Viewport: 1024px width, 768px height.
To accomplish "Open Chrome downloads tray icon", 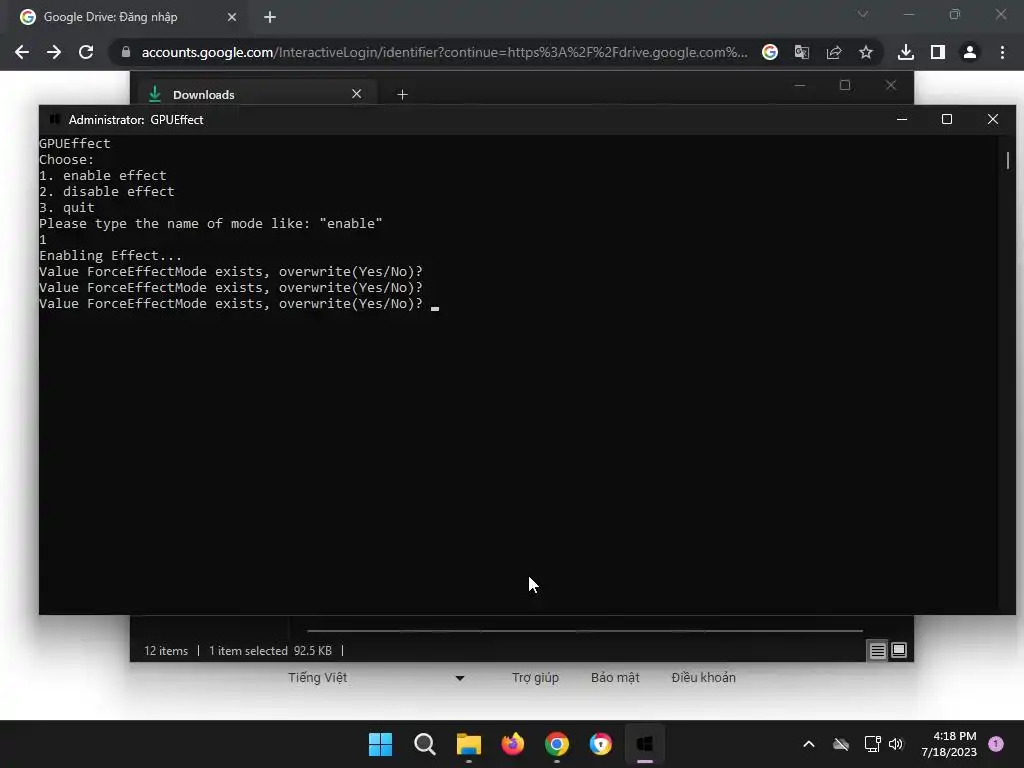I will (906, 52).
